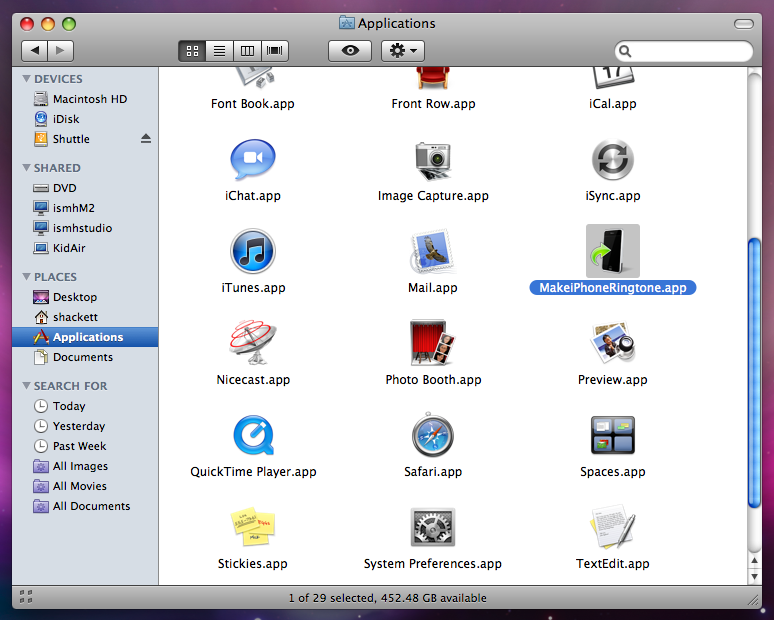The height and width of the screenshot is (620, 774).
Task: Click the scroll down arrow
Action: coord(754,576)
